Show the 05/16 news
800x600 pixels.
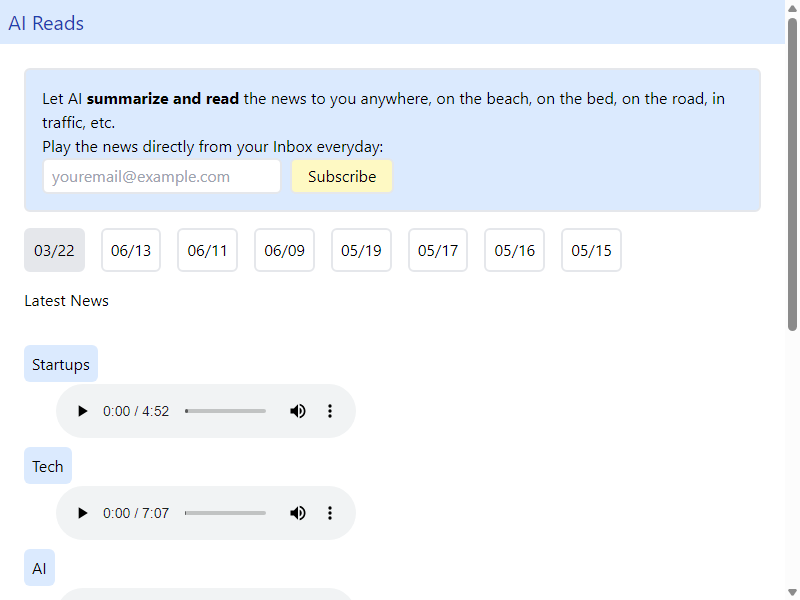514,251
